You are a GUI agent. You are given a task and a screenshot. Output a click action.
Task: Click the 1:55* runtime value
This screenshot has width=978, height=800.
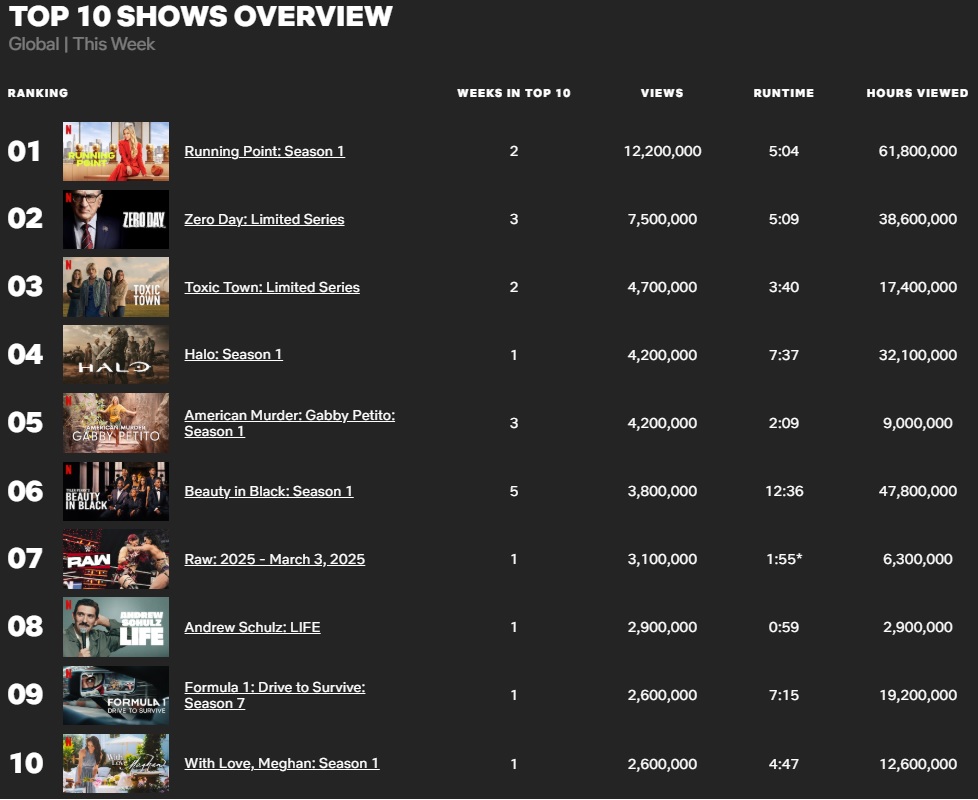click(x=784, y=559)
